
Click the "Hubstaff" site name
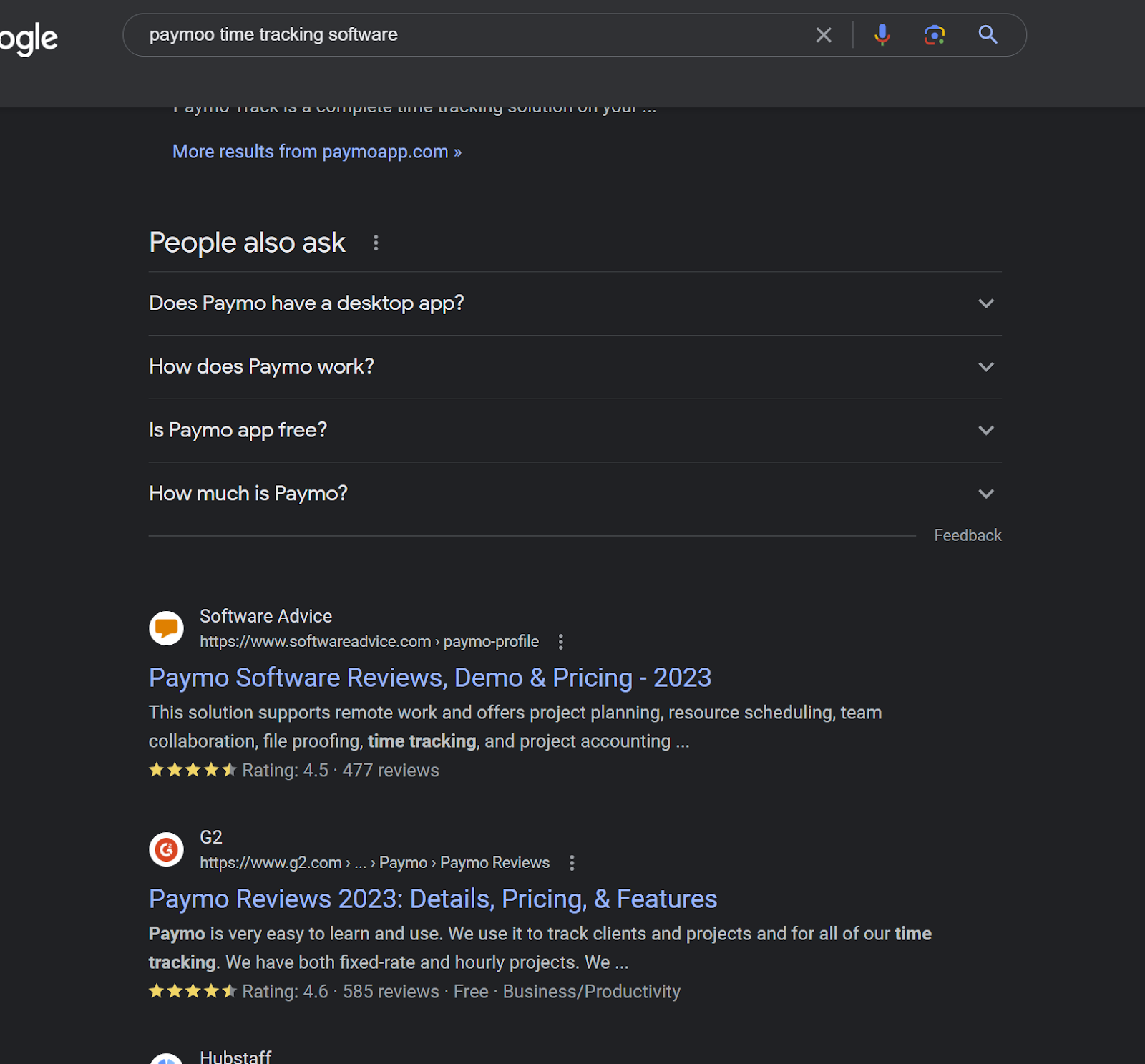tap(235, 1057)
